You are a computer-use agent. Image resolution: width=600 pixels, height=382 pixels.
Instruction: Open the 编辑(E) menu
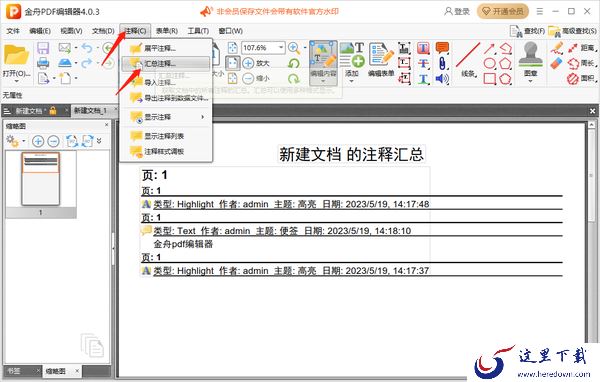(40, 31)
